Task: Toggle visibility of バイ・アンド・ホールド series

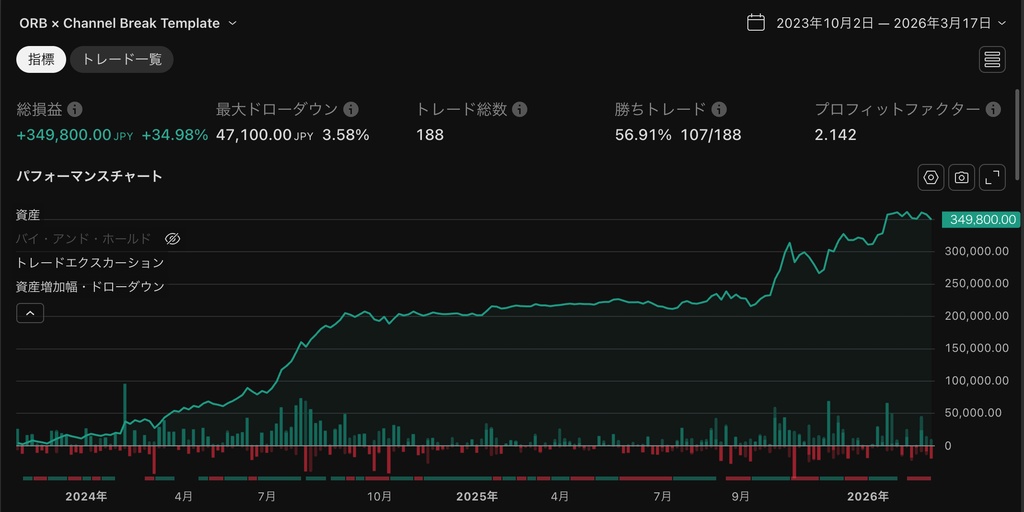Action: point(172,239)
